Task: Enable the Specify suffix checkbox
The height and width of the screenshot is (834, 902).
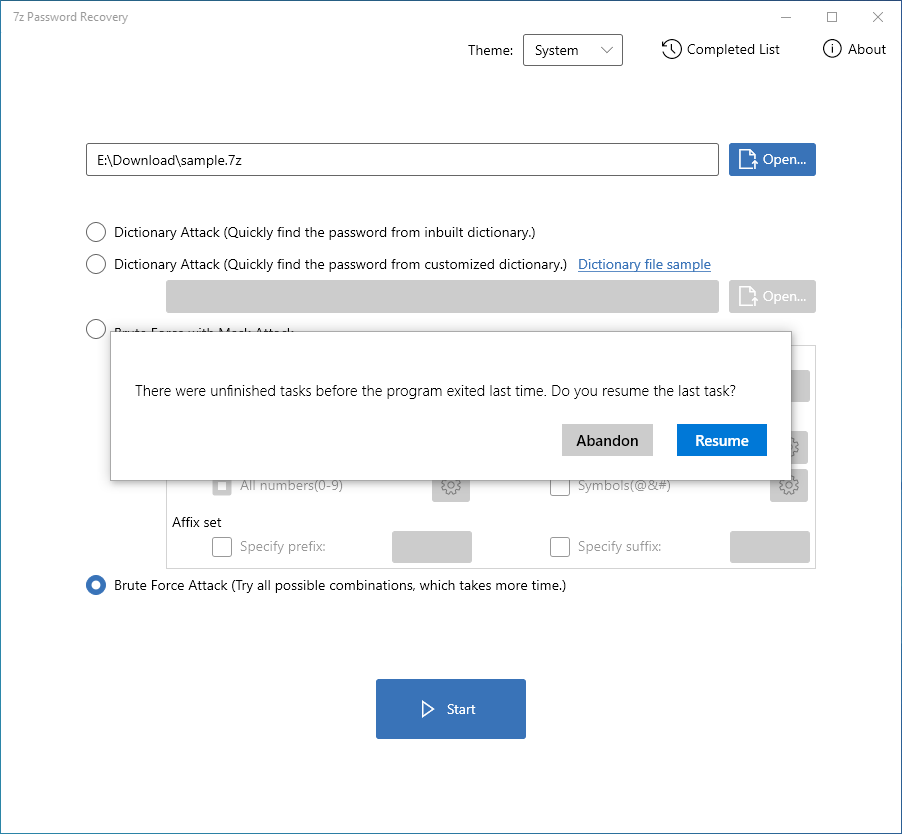Action: tap(560, 547)
